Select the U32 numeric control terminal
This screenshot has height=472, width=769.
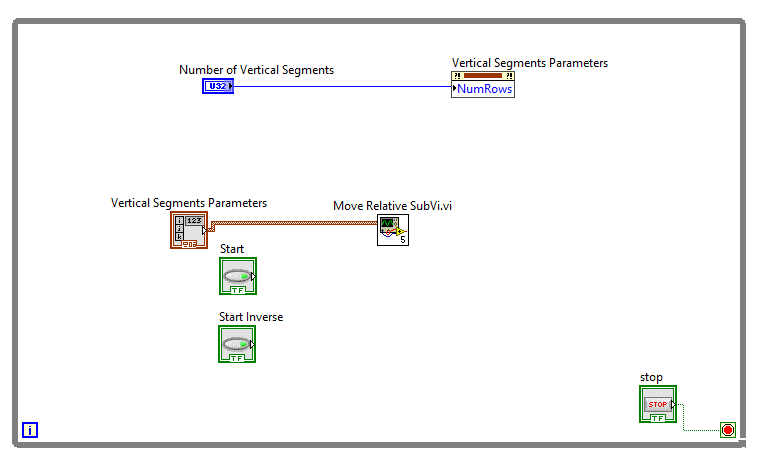tap(218, 86)
